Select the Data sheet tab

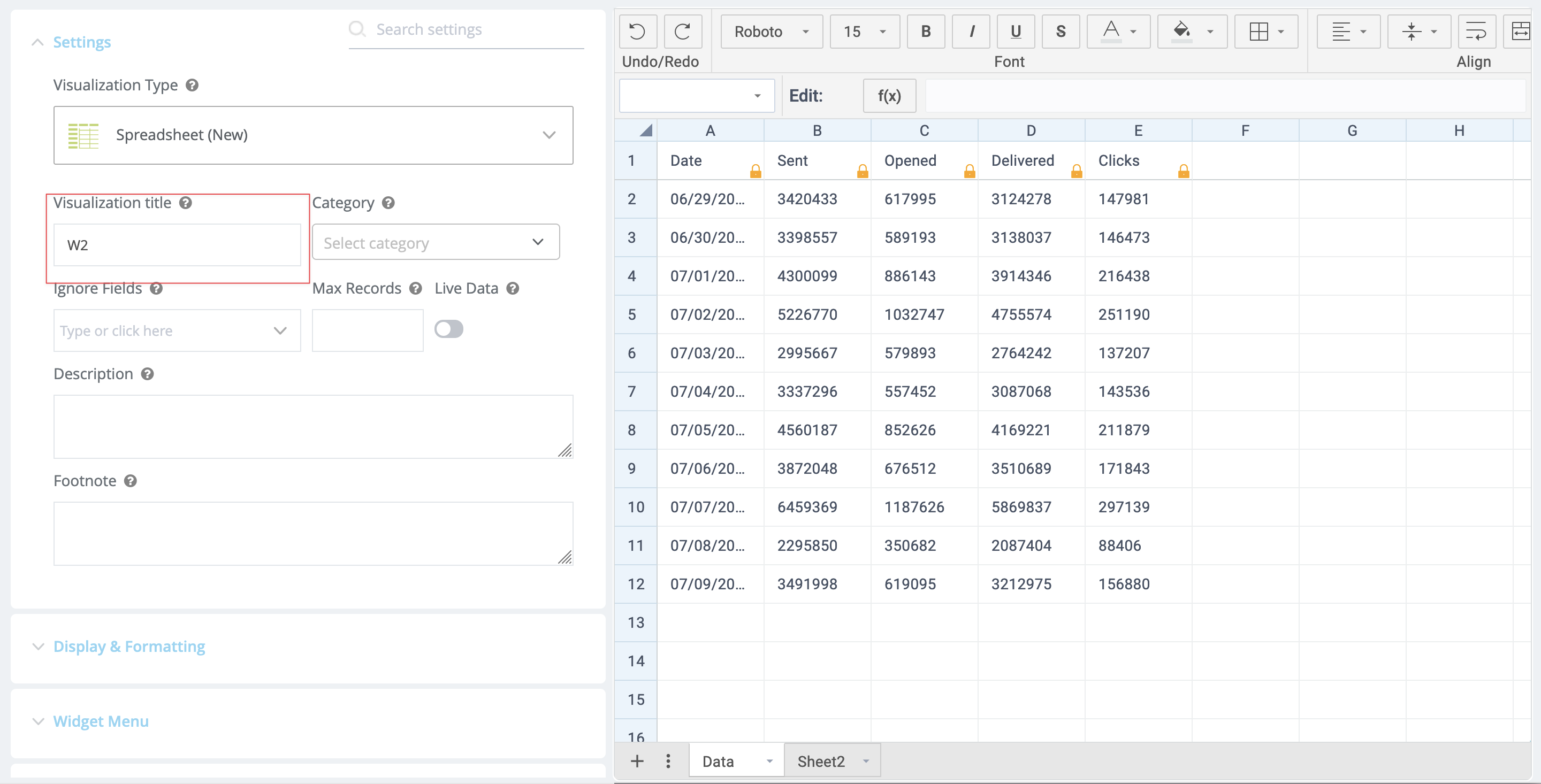click(718, 762)
